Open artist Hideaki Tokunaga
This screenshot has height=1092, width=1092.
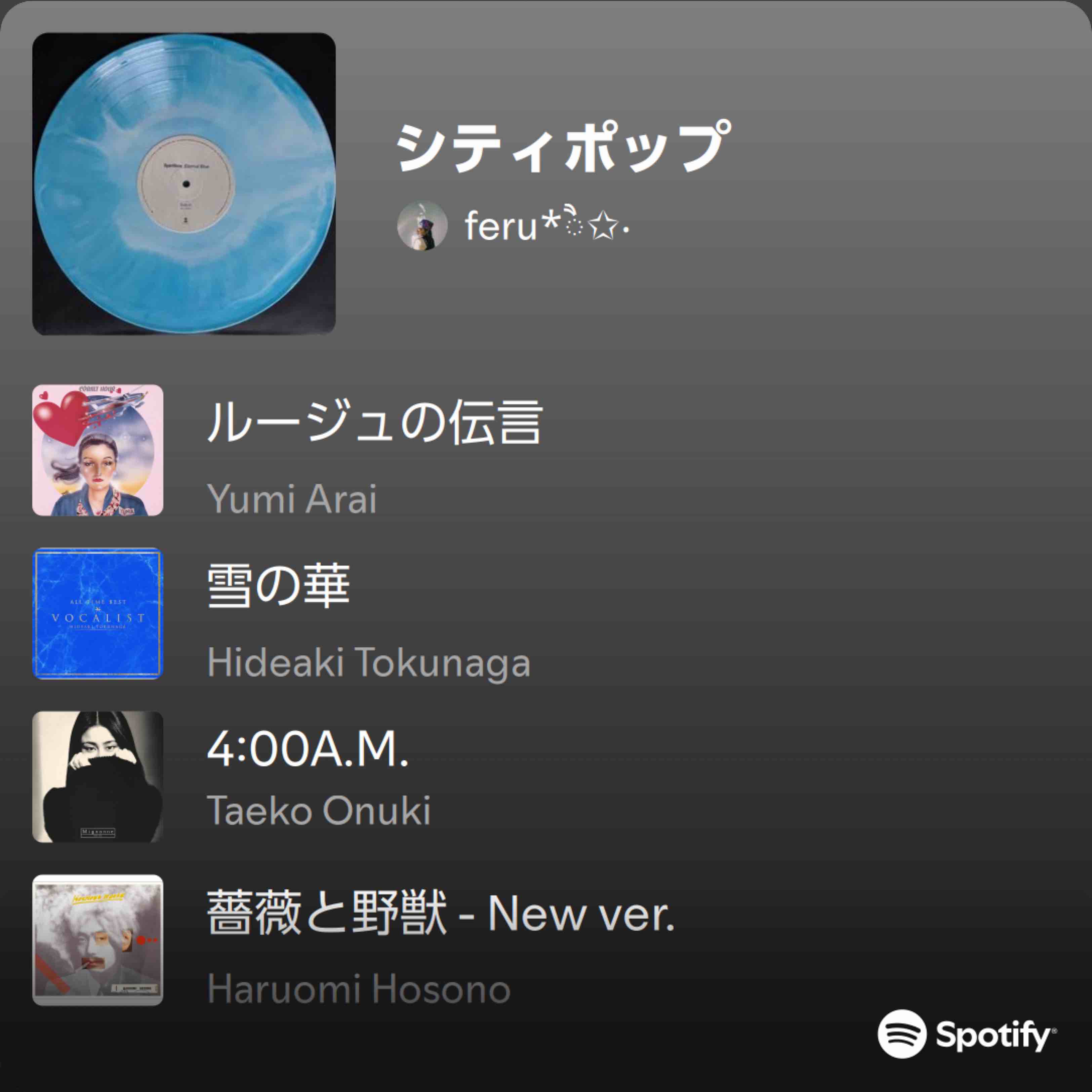coord(368,662)
